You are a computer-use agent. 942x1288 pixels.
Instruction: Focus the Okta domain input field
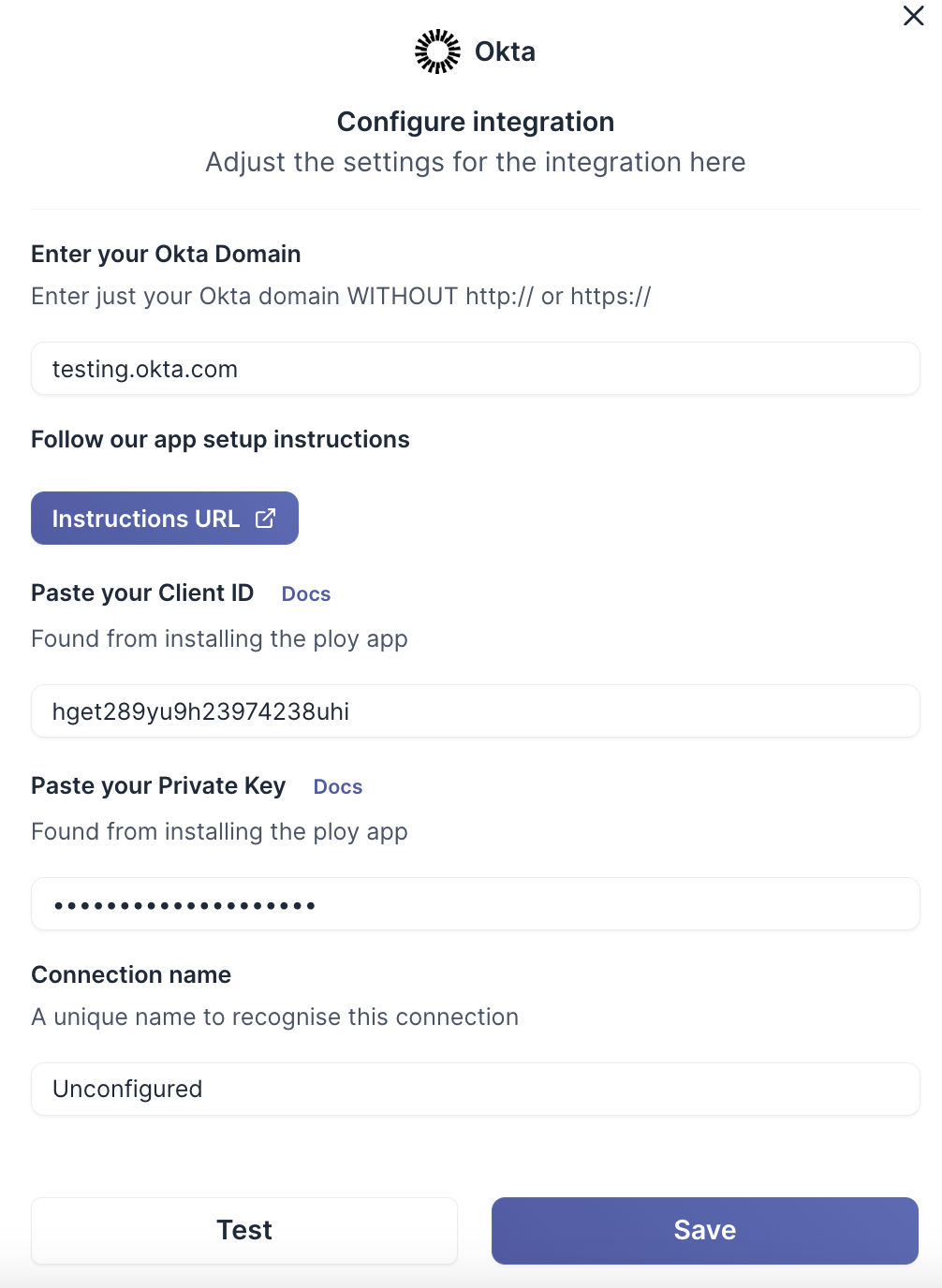click(475, 369)
